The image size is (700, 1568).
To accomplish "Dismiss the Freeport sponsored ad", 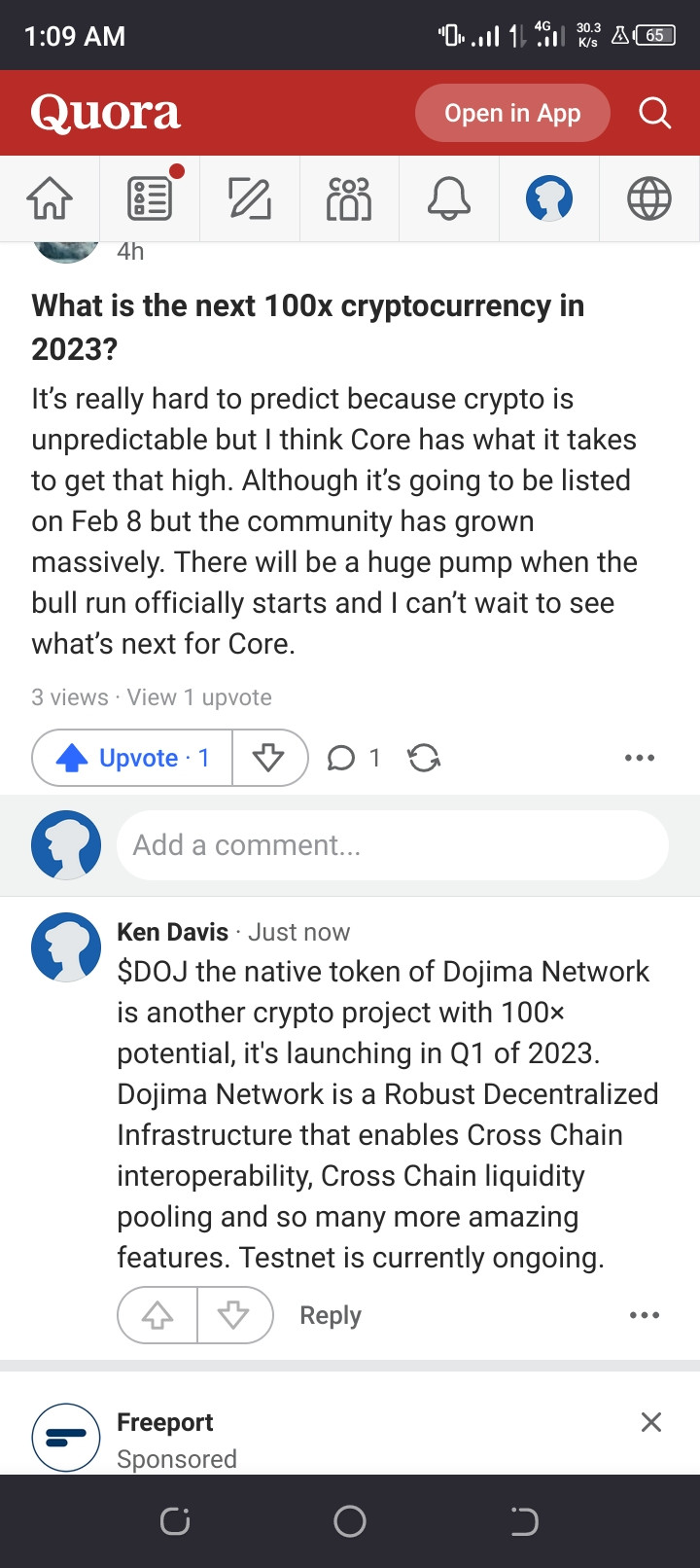I will tap(651, 1422).
